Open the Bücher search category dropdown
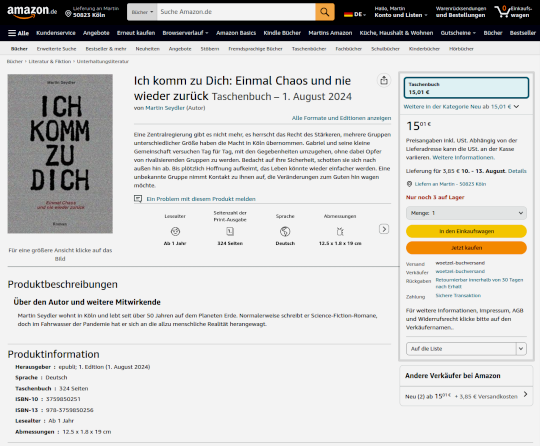This screenshot has width=540, height=446. 142,12
